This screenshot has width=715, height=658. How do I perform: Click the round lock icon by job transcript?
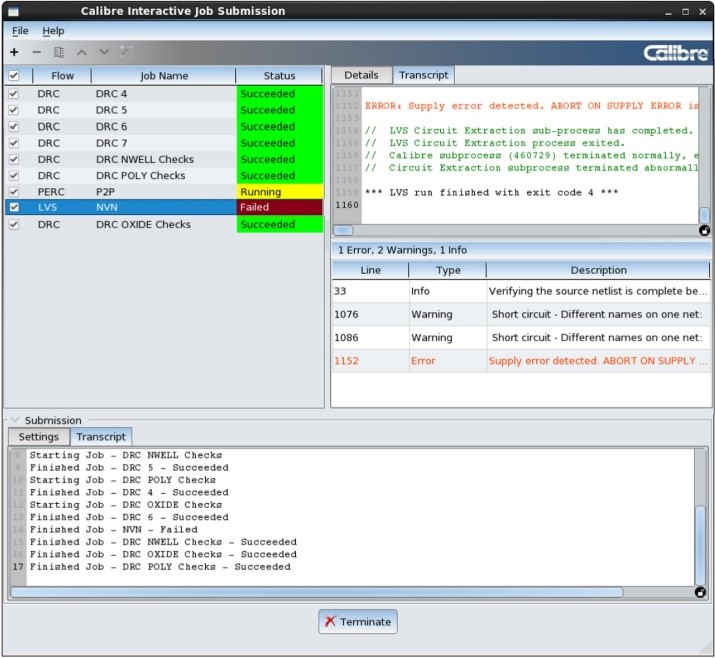pos(704,231)
